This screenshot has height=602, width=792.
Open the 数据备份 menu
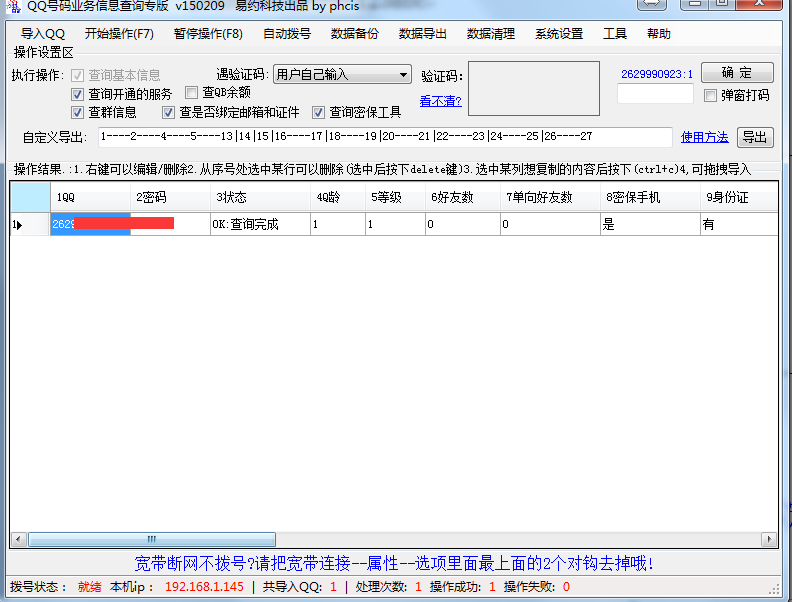355,34
